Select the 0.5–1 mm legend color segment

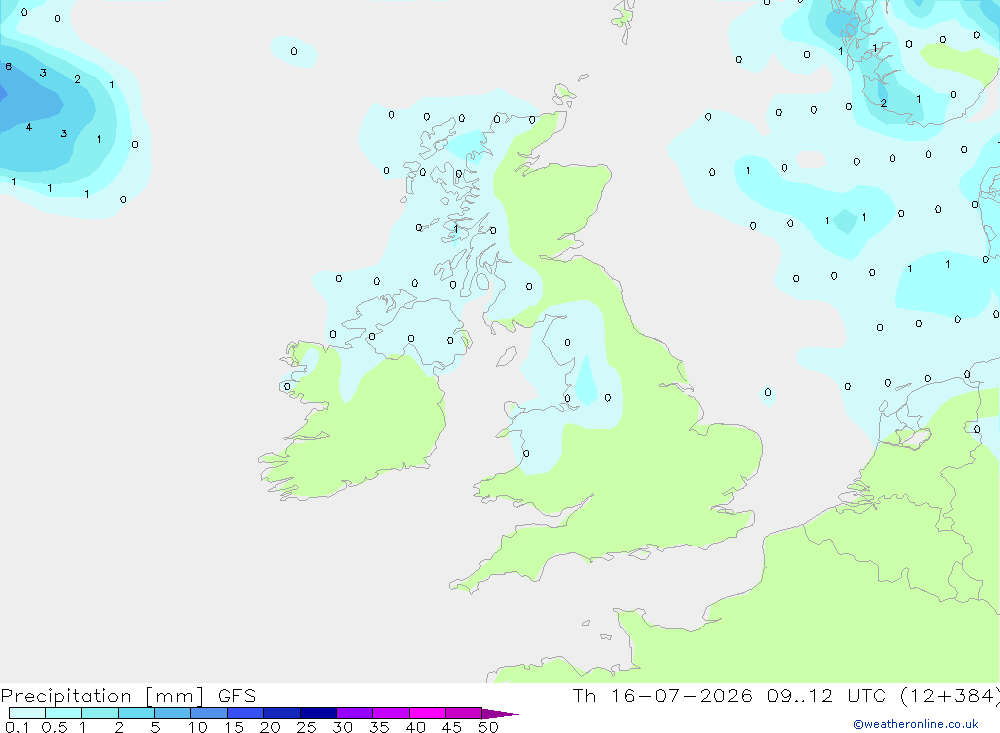tap(64, 713)
